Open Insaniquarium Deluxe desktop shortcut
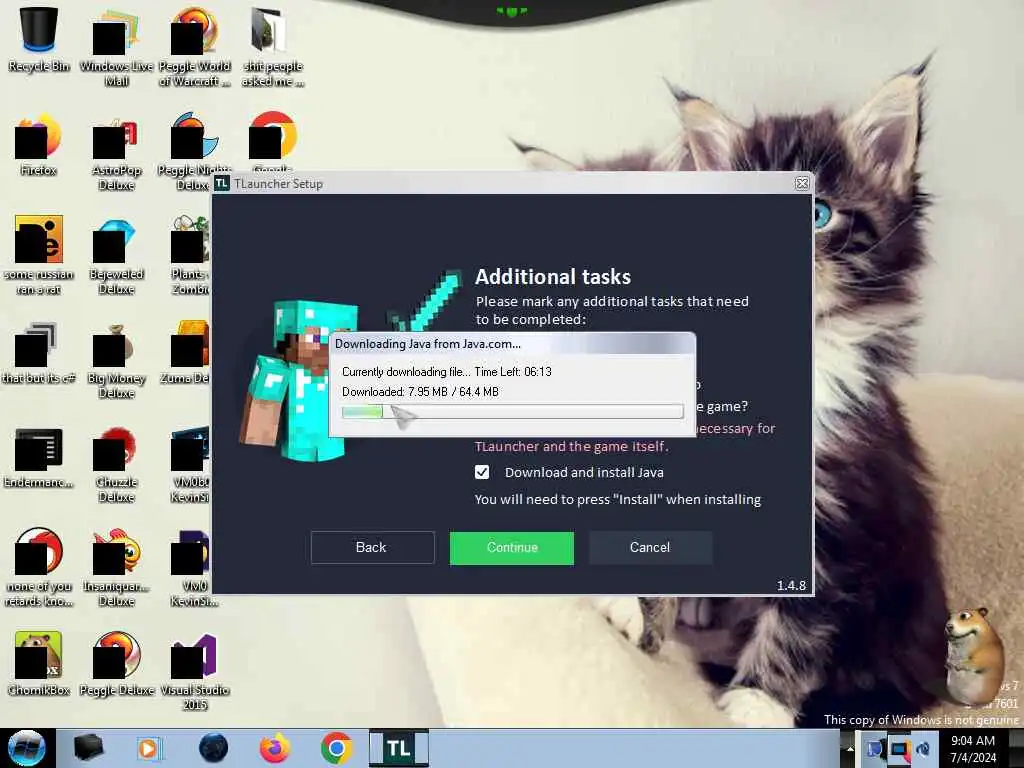This screenshot has height=768, width=1024. [x=116, y=567]
